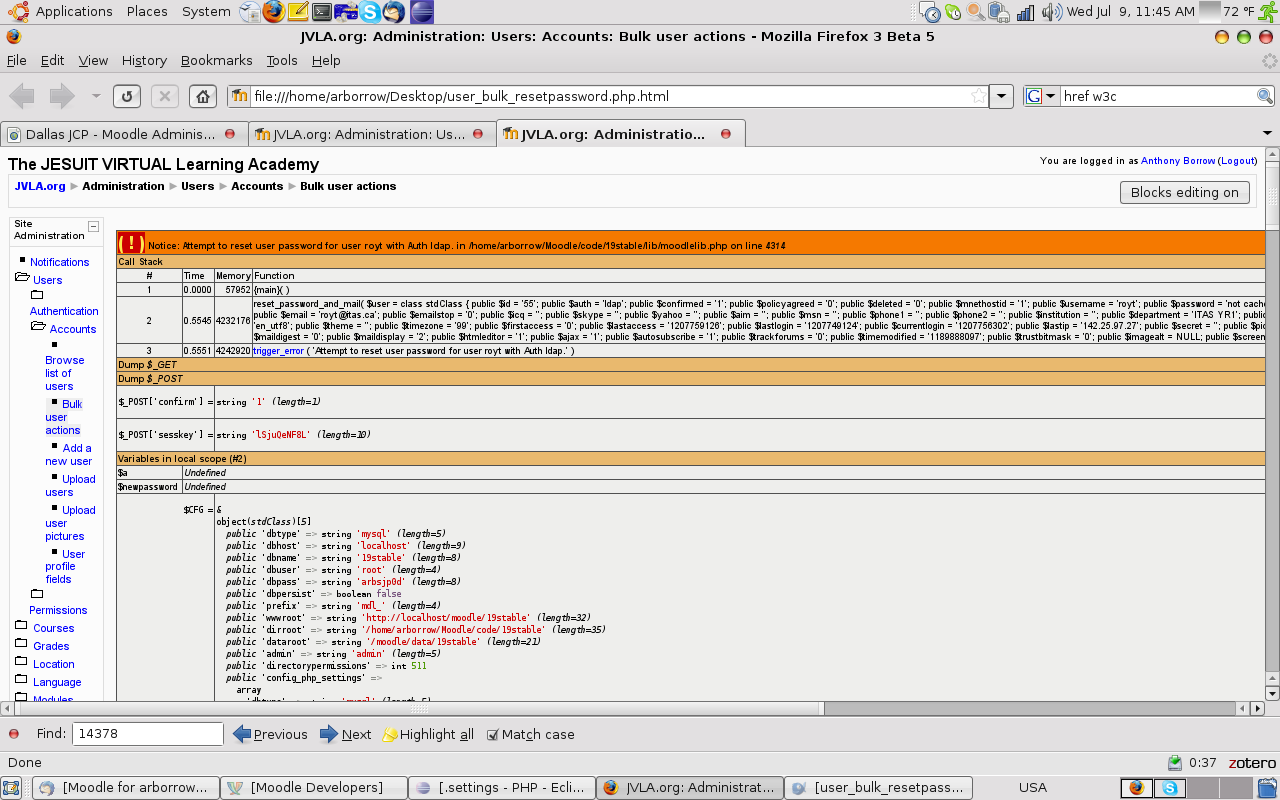Open the GNOME Places menu
The height and width of the screenshot is (800, 1280).
[x=147, y=12]
